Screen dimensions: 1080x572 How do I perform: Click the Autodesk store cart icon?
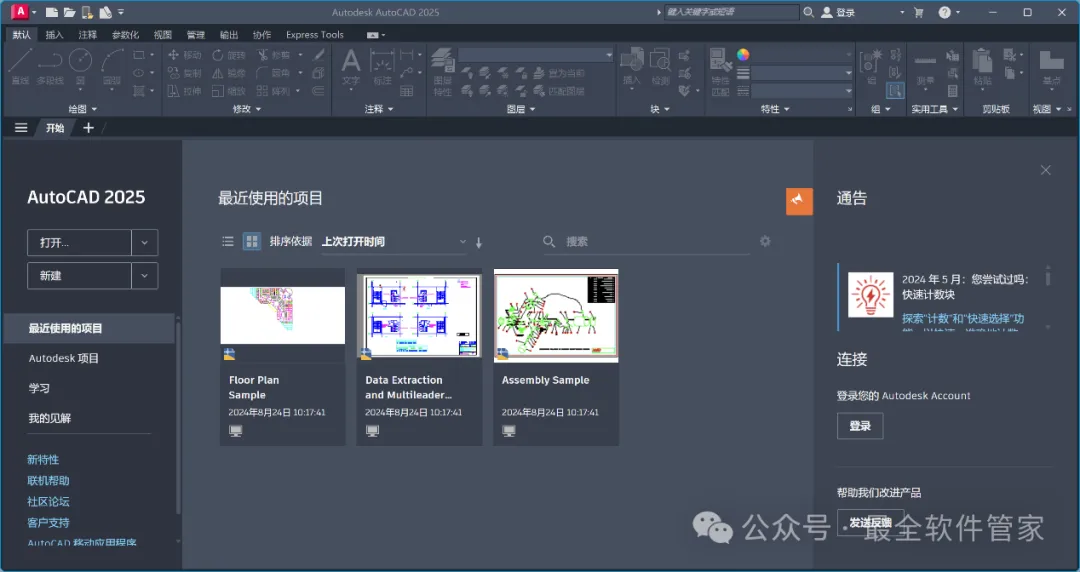pyautogui.click(x=918, y=12)
